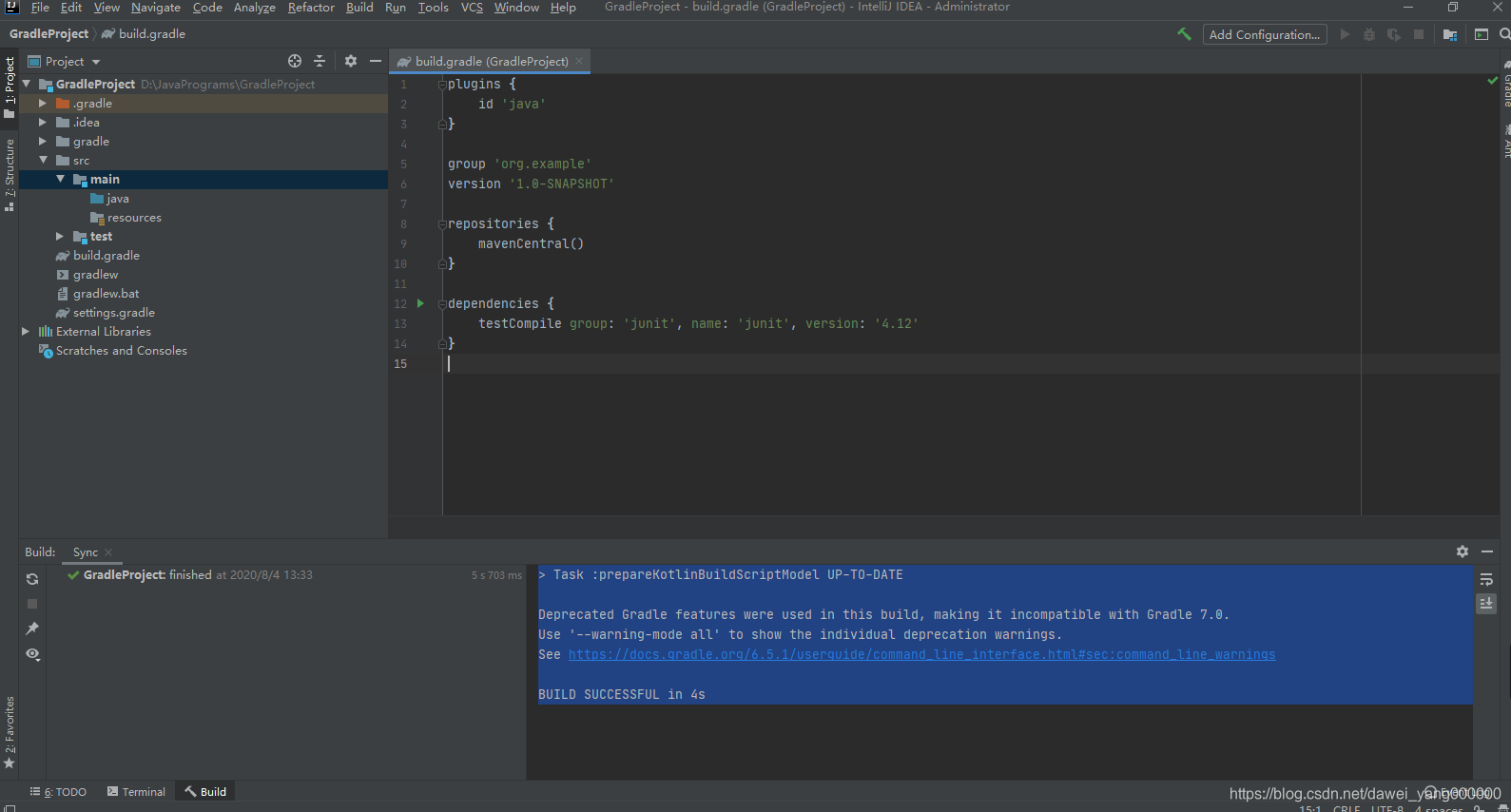The image size is (1511, 812).
Task: Open the Project view dropdown
Action: pyautogui.click(x=65, y=61)
